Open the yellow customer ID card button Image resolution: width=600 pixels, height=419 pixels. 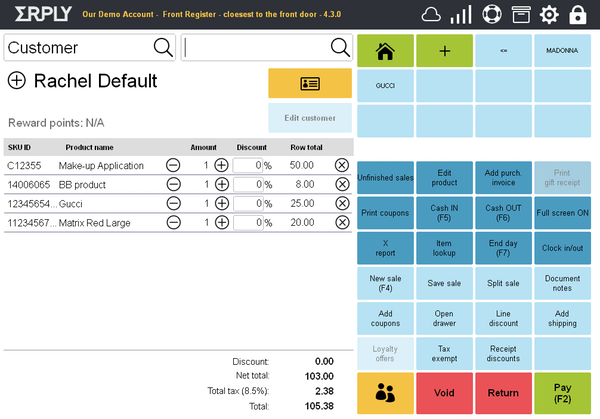[x=309, y=83]
